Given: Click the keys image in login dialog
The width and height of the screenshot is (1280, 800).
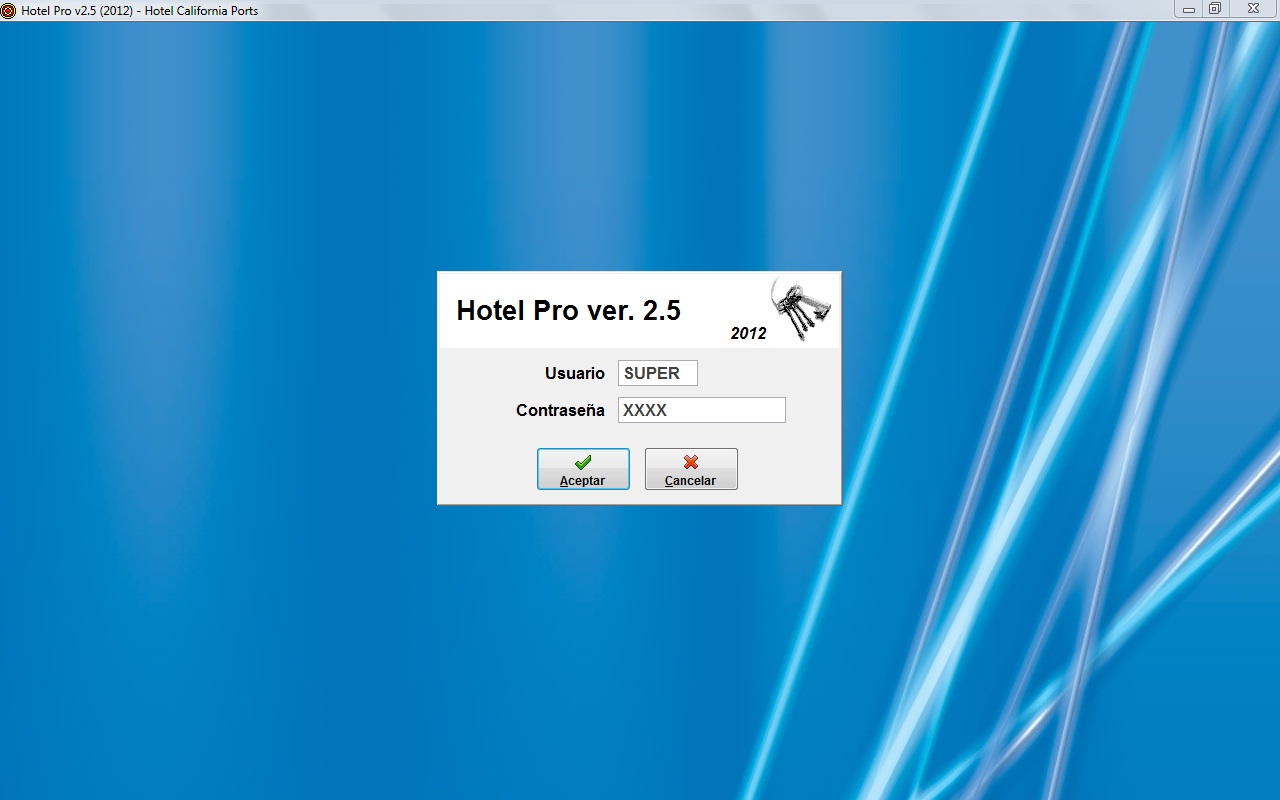Looking at the screenshot, I should (x=800, y=309).
